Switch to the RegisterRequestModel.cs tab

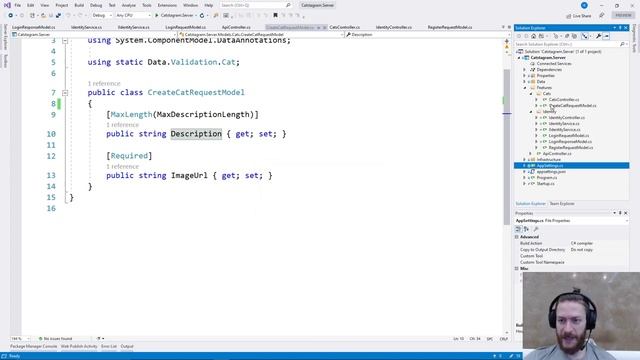450,27
